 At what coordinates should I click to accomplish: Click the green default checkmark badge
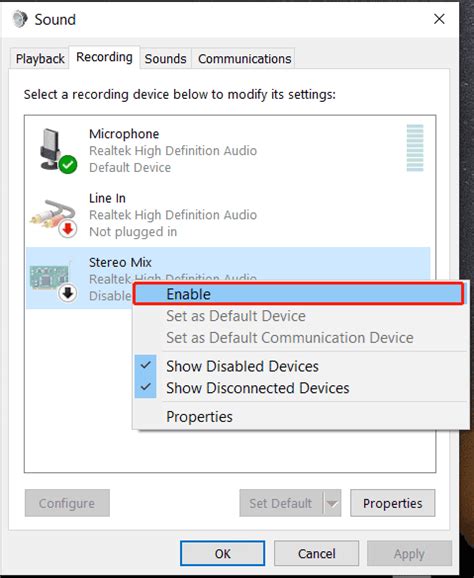pyautogui.click(x=68, y=164)
